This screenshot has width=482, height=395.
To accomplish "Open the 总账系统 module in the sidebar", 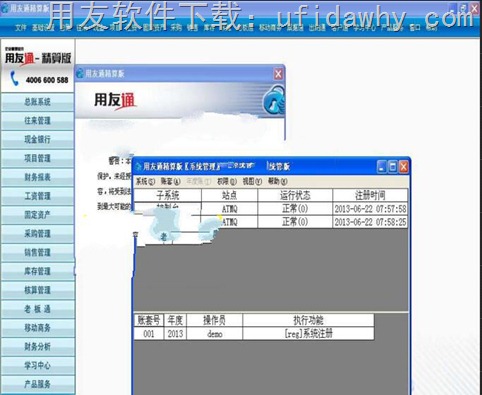I will click(37, 102).
